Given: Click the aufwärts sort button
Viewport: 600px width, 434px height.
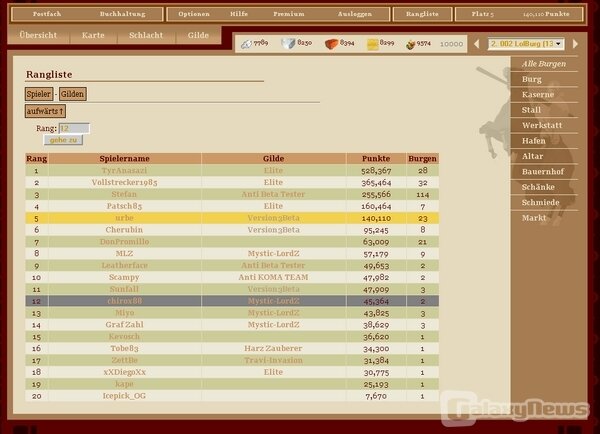Looking at the screenshot, I should click(45, 111).
